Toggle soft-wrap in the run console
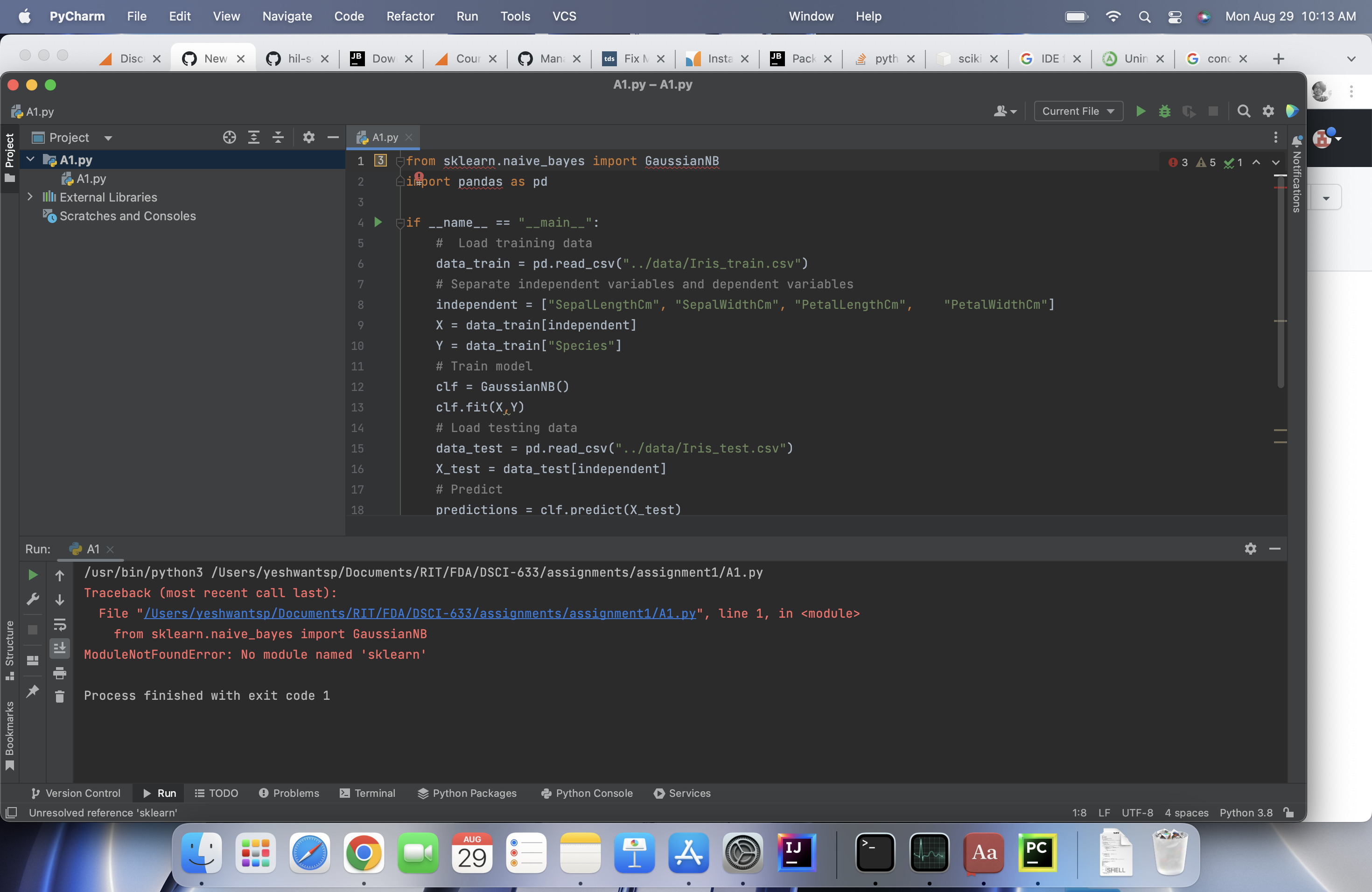Image resolution: width=1372 pixels, height=892 pixels. [60, 624]
